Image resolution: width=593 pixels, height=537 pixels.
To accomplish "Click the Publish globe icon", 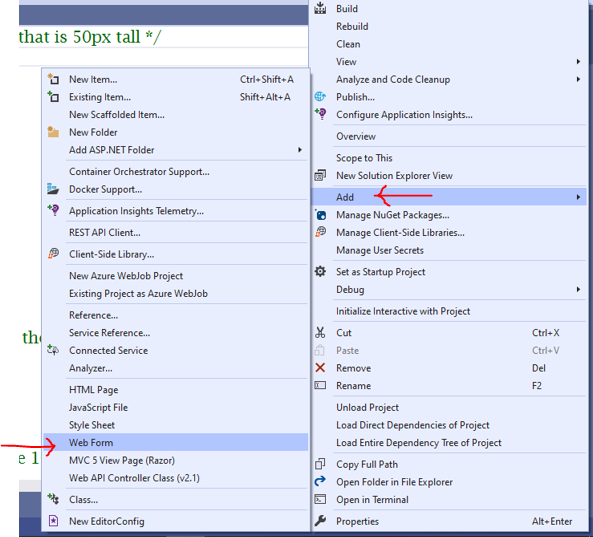I will [x=320, y=96].
